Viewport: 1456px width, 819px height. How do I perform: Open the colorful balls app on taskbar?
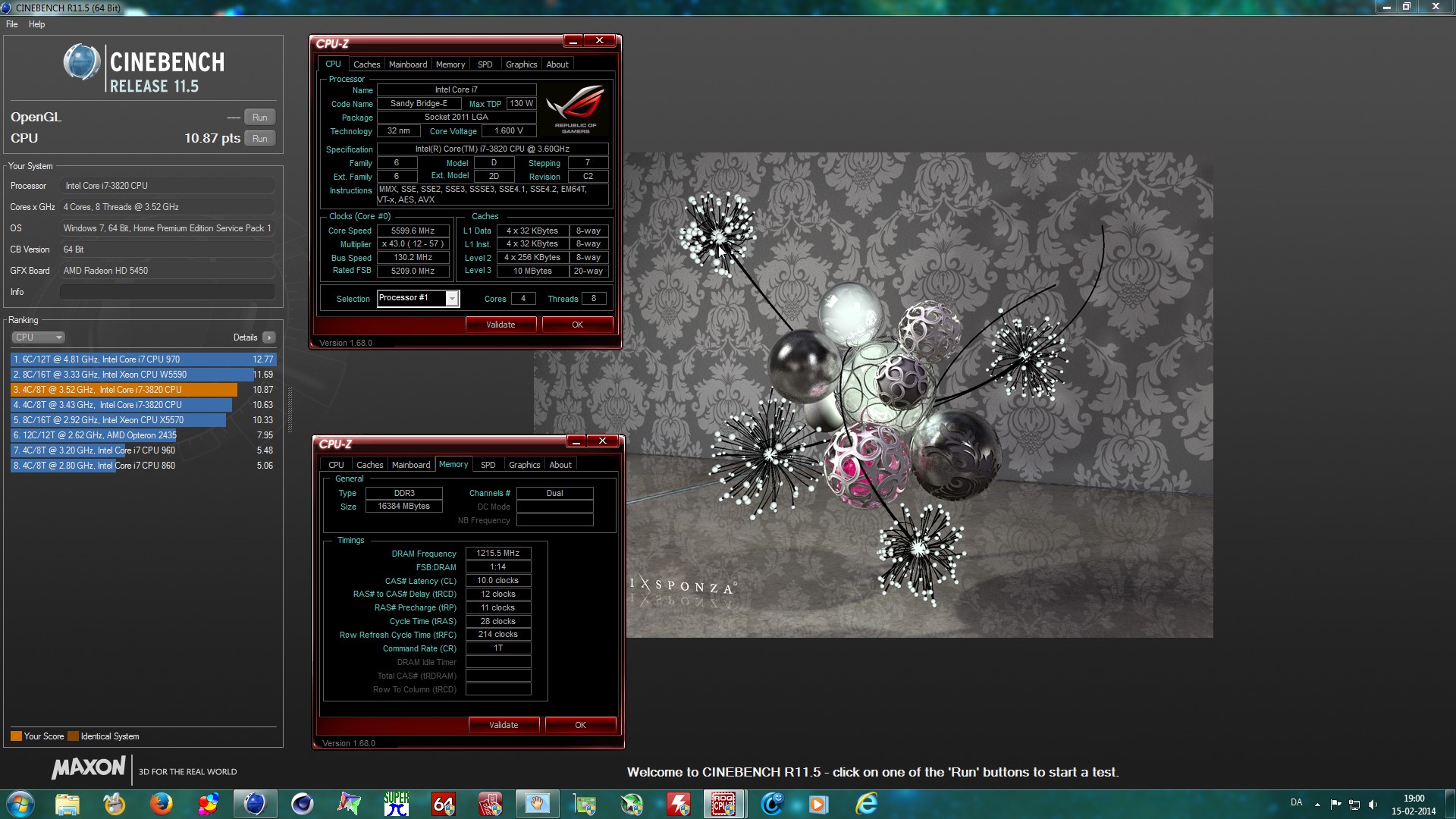pyautogui.click(x=208, y=804)
